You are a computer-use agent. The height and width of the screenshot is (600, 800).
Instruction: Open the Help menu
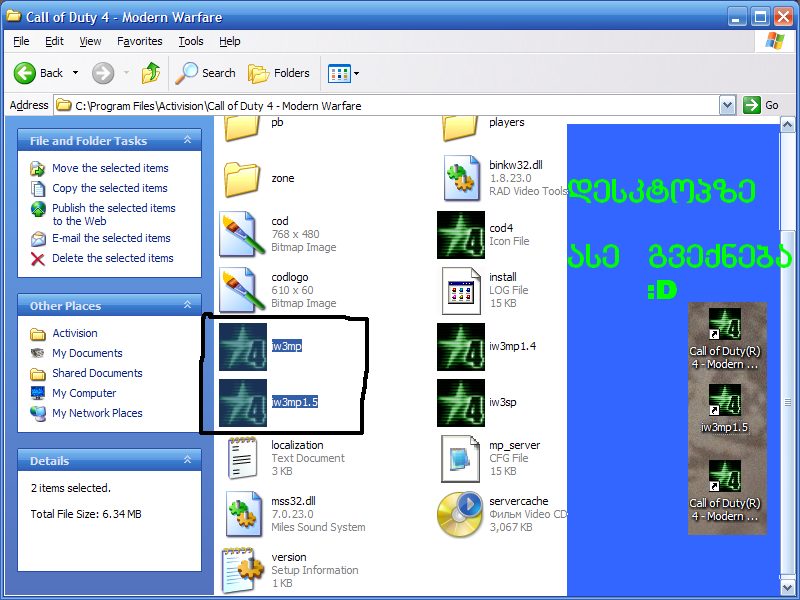[x=230, y=41]
